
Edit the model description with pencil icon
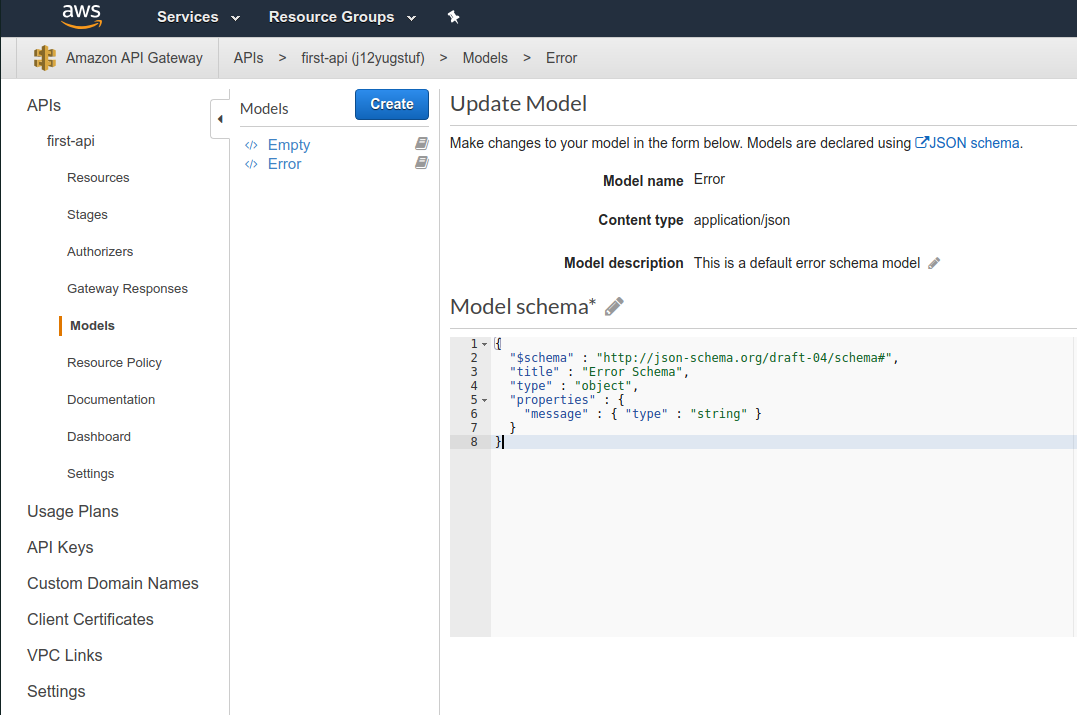tap(934, 263)
